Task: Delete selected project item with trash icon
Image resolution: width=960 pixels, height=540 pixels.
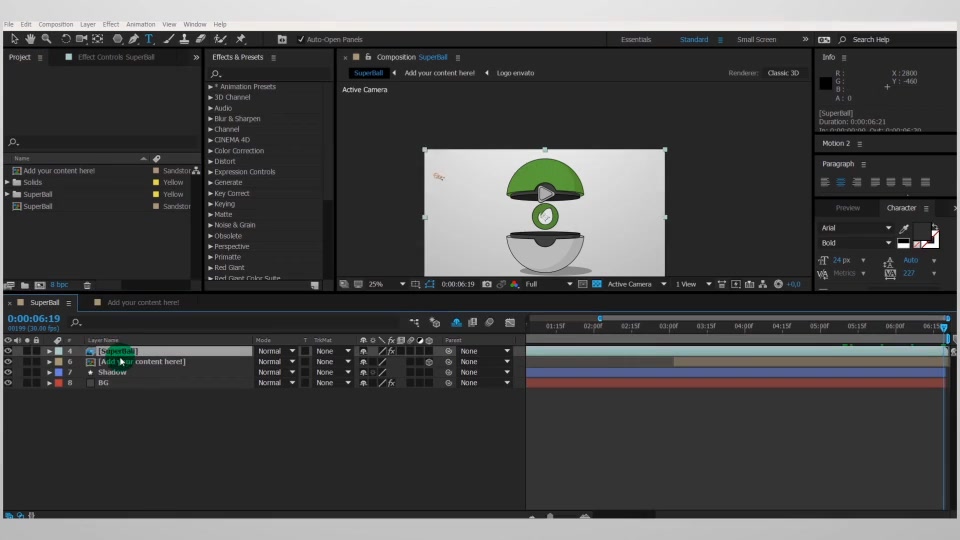Action: point(87,285)
